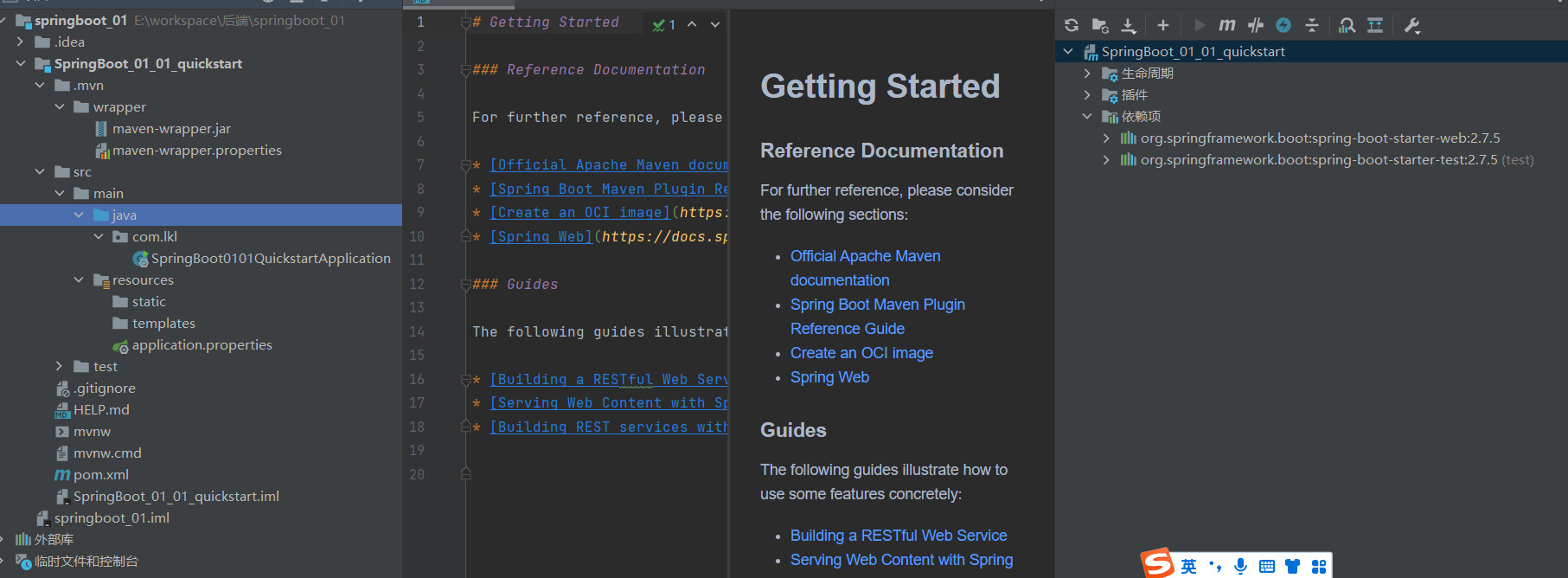Viewport: 1568px width, 578px height.
Task: Expand 插件 plugins node
Action: point(1087,95)
